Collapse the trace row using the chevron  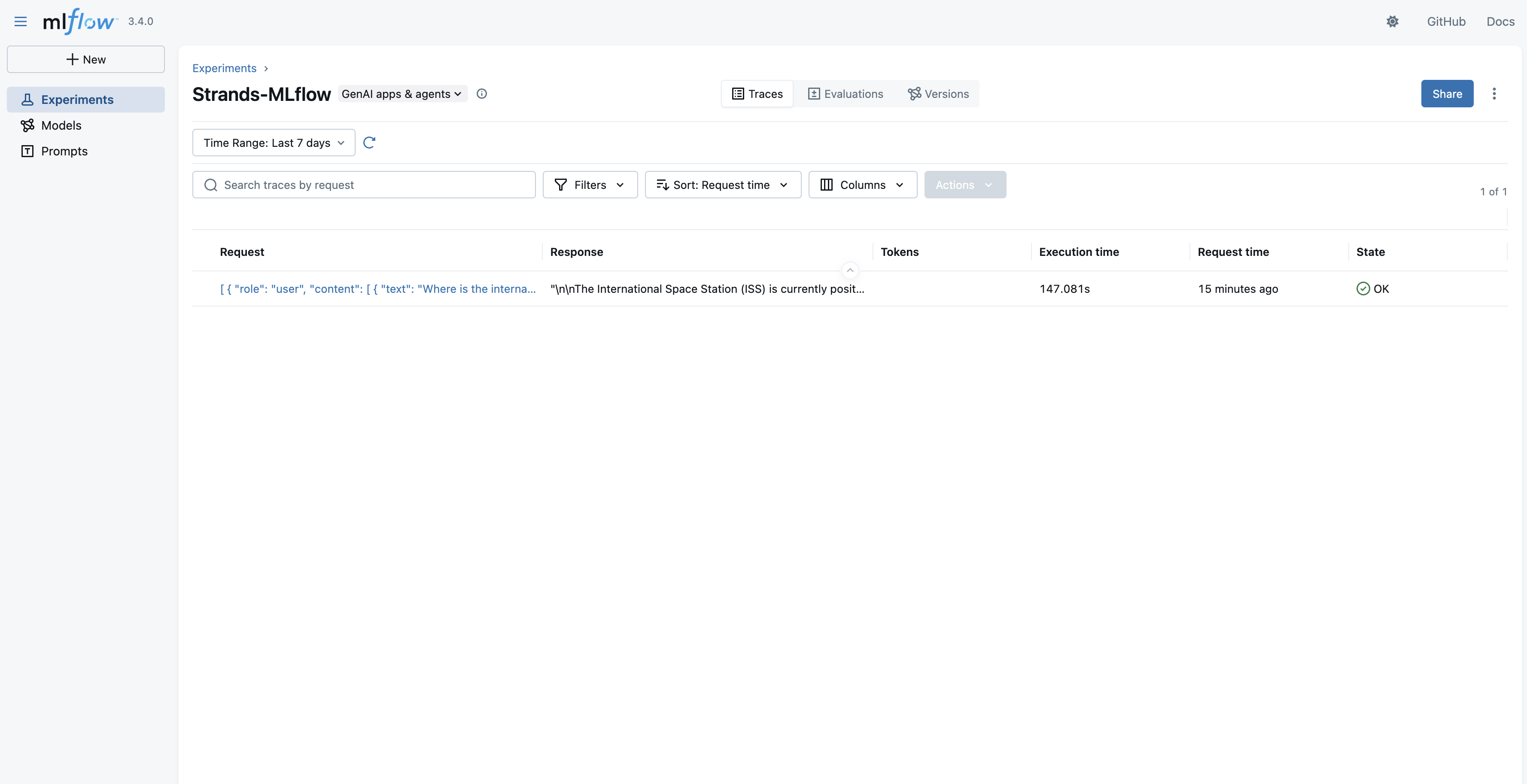tap(849, 270)
